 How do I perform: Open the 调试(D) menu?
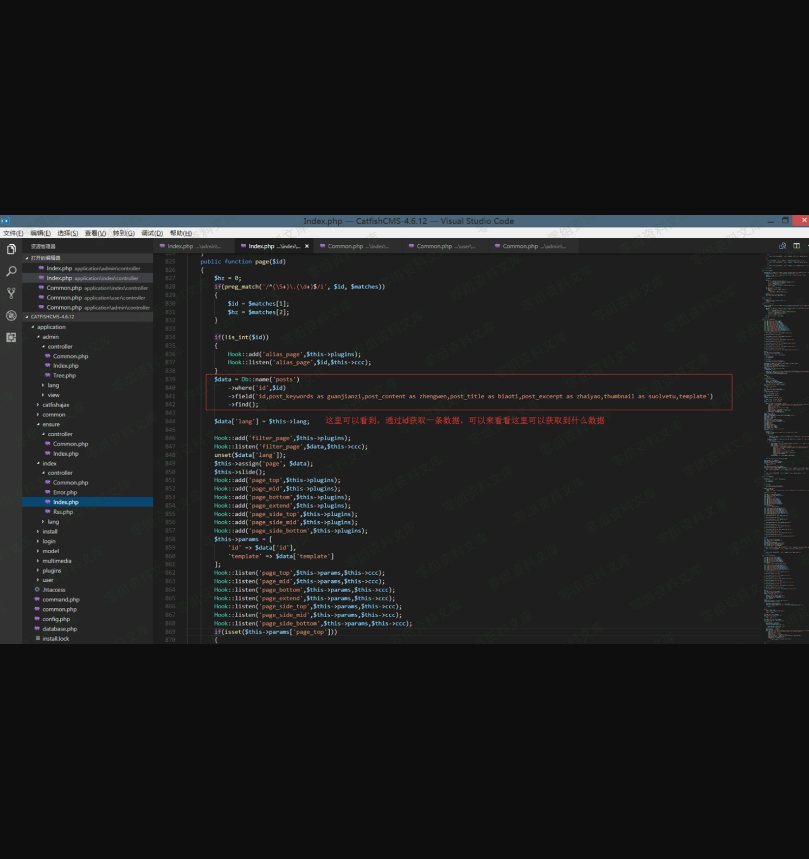[x=152, y=232]
